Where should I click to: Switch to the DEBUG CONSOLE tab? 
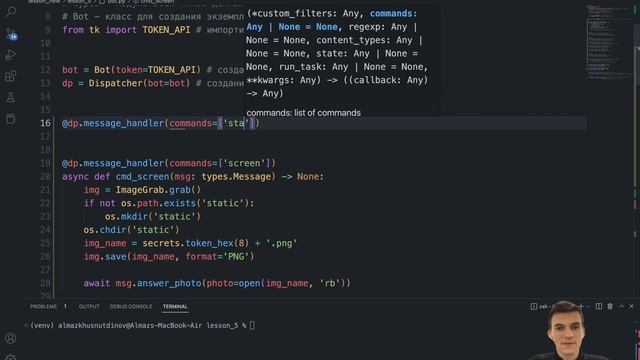[131, 307]
